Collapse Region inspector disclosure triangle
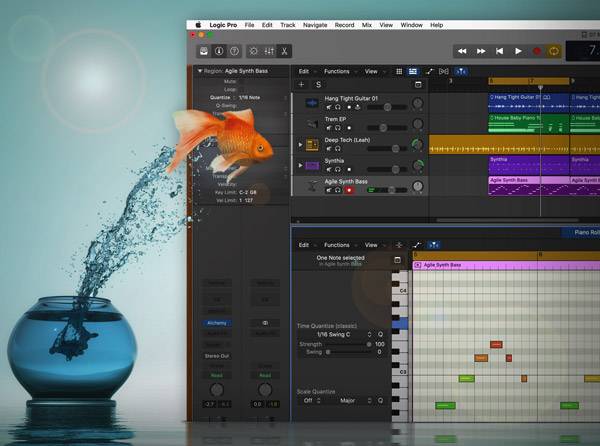Viewport: 600px width, 446px height. pyautogui.click(x=200, y=71)
